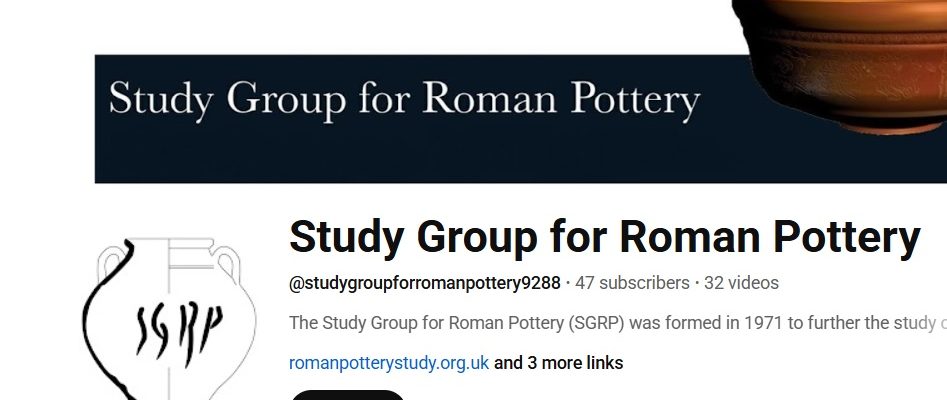Click the word 'Pottery' in the channel title

tap(846, 237)
